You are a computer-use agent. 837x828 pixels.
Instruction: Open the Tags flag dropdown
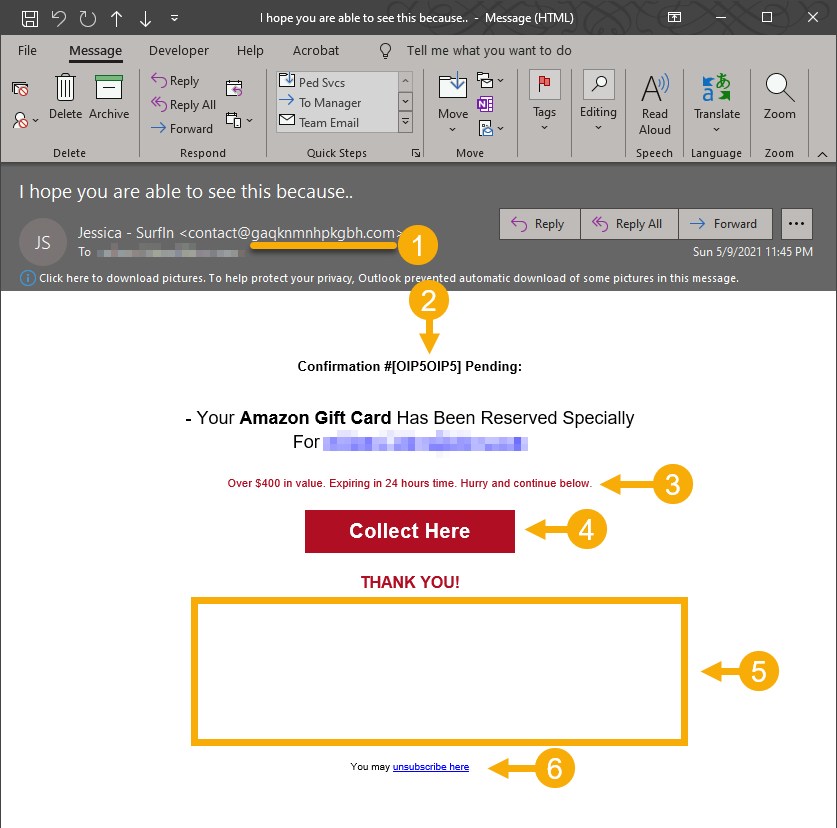tap(544, 100)
